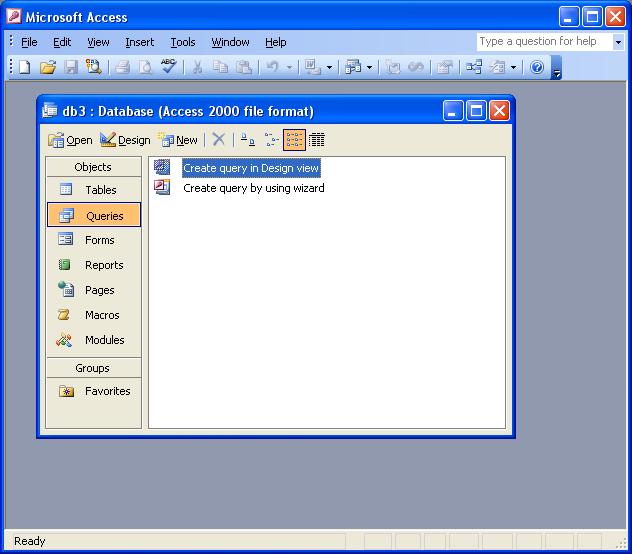This screenshot has width=632, height=554.
Task: Expand the Analyze dropdown arrow
Action: [370, 67]
